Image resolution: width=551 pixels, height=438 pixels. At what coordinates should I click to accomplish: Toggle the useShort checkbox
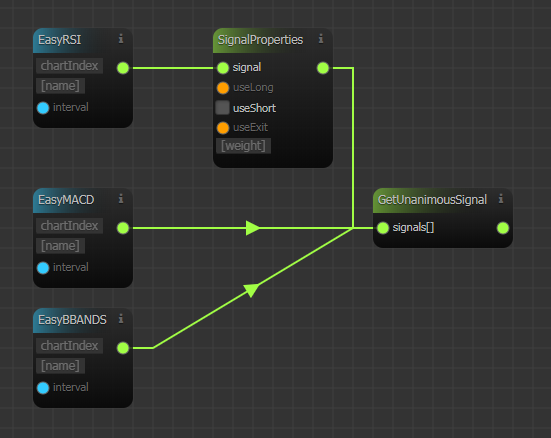click(222, 108)
